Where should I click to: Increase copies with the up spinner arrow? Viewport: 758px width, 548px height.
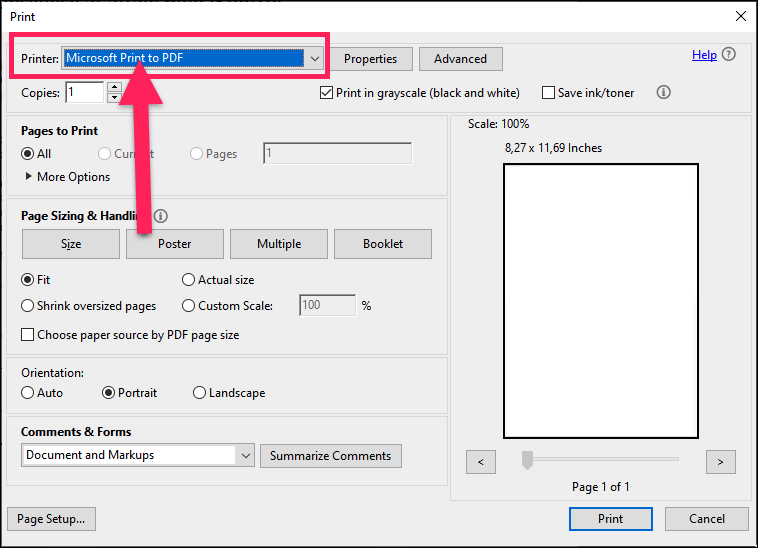[x=114, y=87]
